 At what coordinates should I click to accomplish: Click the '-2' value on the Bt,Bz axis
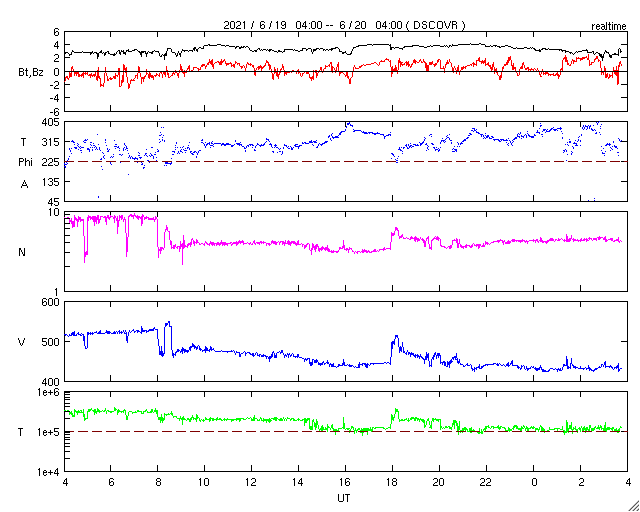pos(55,85)
